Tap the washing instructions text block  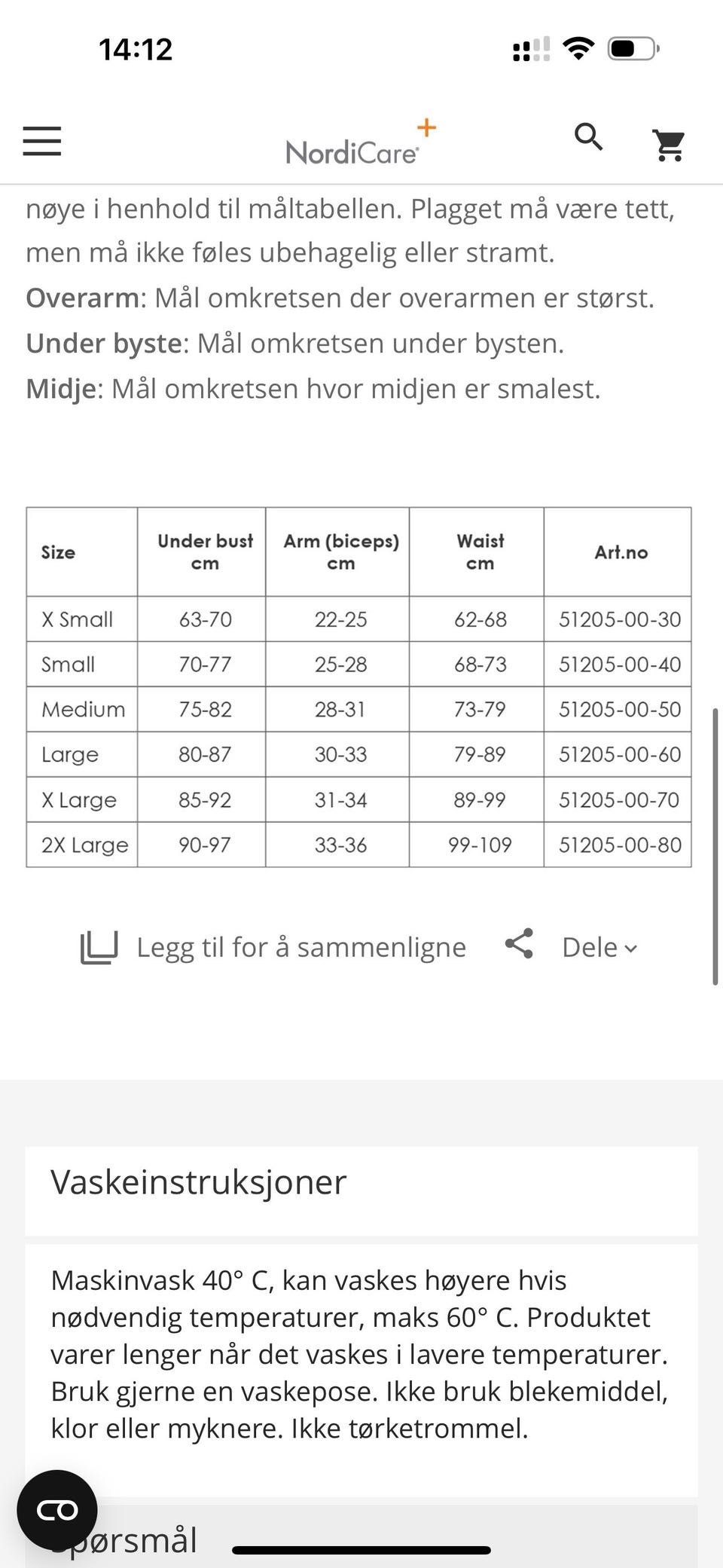tap(360, 1354)
